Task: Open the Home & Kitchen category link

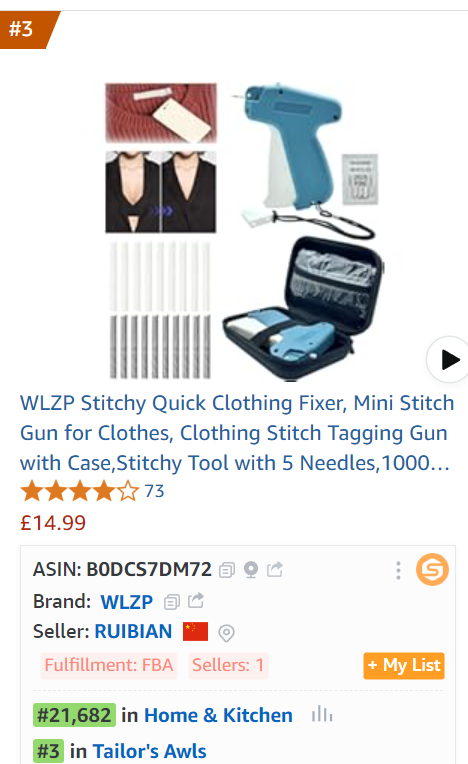Action: [x=218, y=715]
